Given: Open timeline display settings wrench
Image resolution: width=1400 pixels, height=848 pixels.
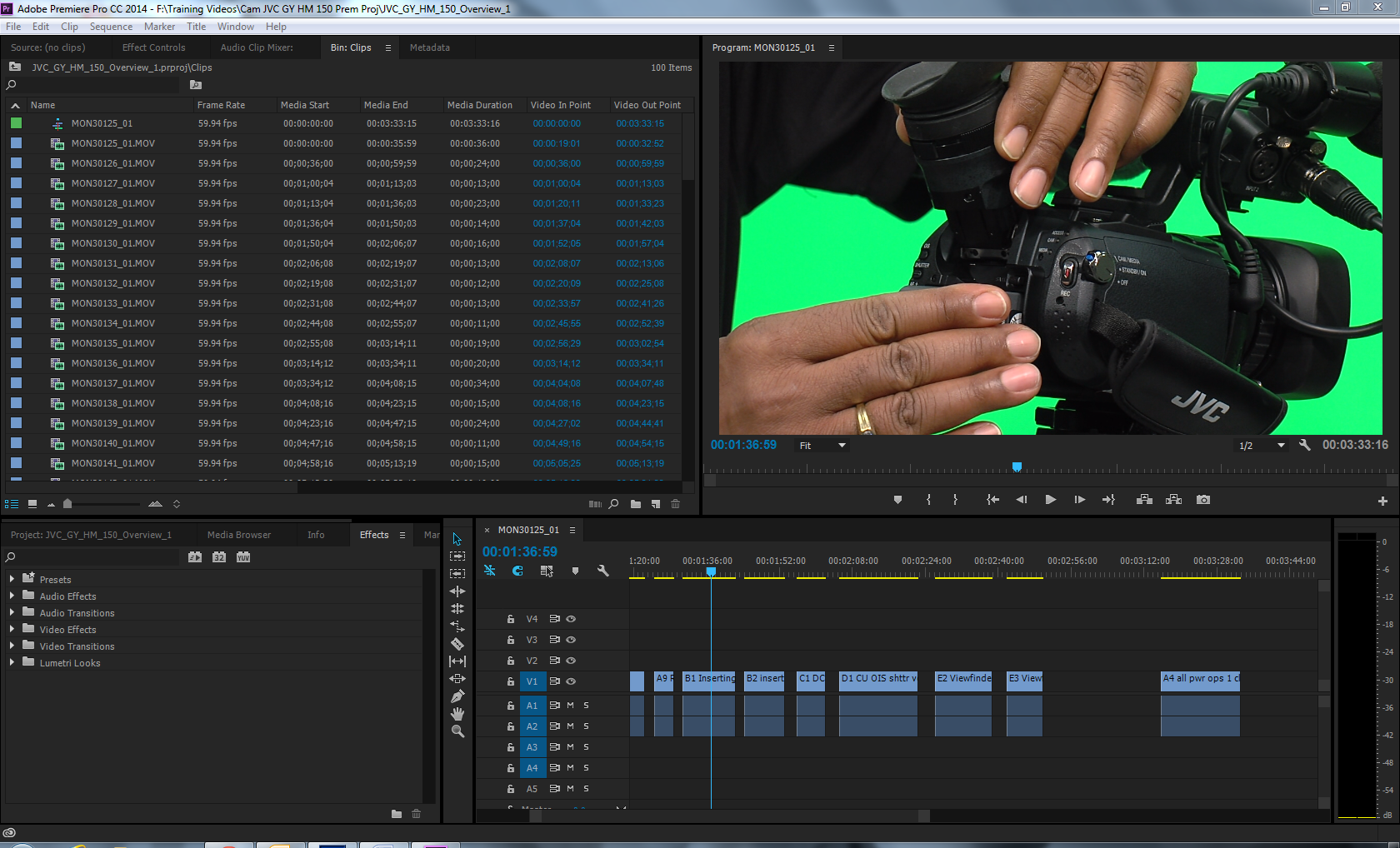Looking at the screenshot, I should point(602,571).
